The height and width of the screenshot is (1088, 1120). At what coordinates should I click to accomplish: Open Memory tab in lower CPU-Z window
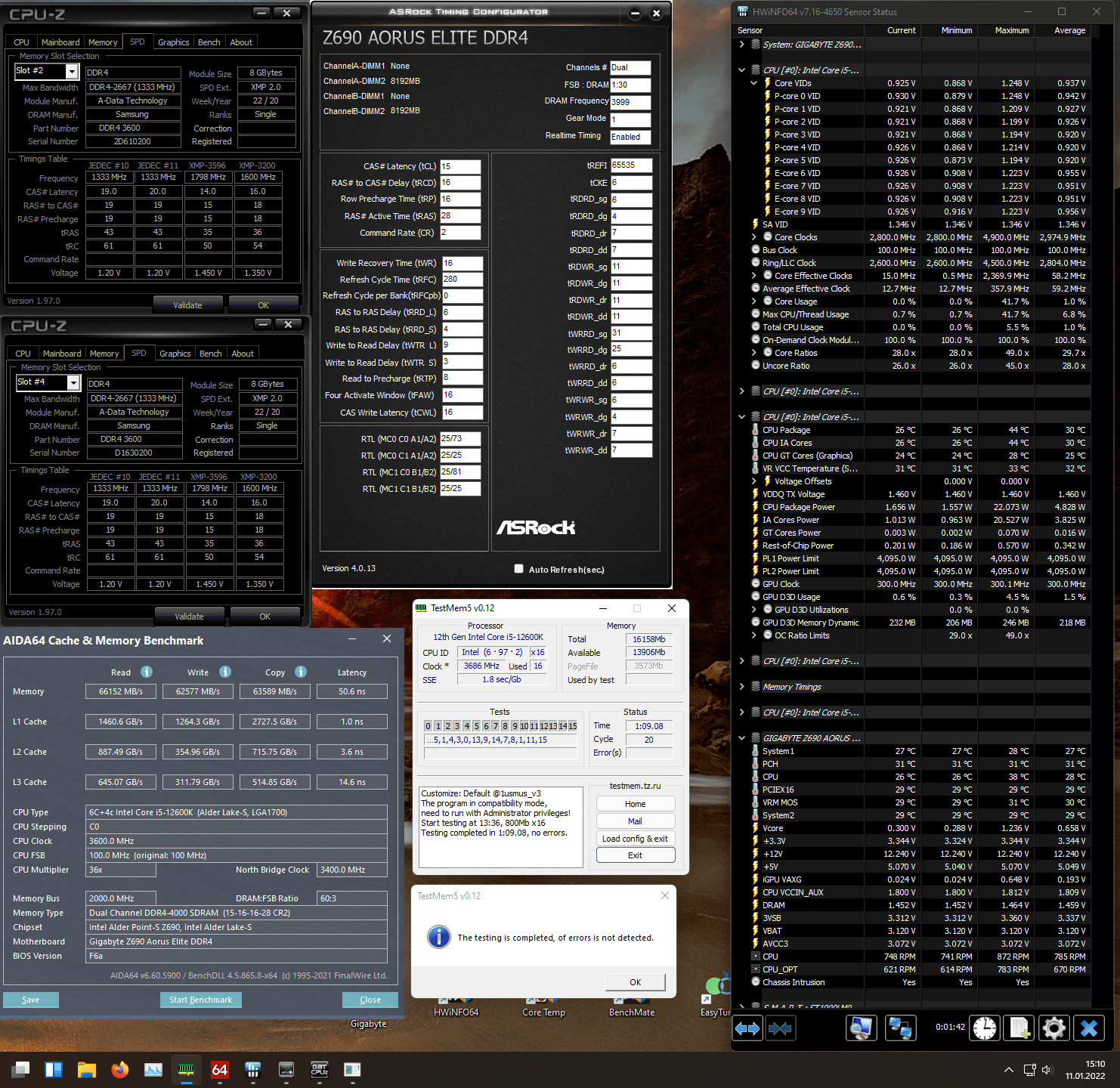pyautogui.click(x=104, y=354)
